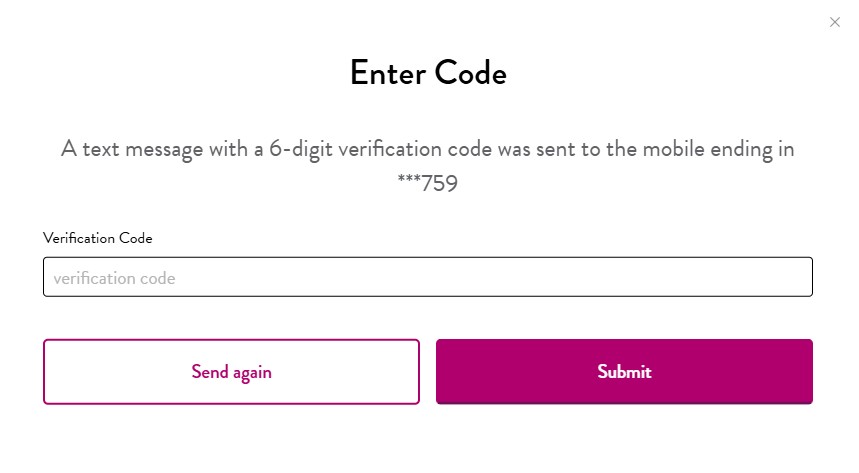This screenshot has height=473, width=859.
Task: Request a new text message code
Action: [231, 372]
